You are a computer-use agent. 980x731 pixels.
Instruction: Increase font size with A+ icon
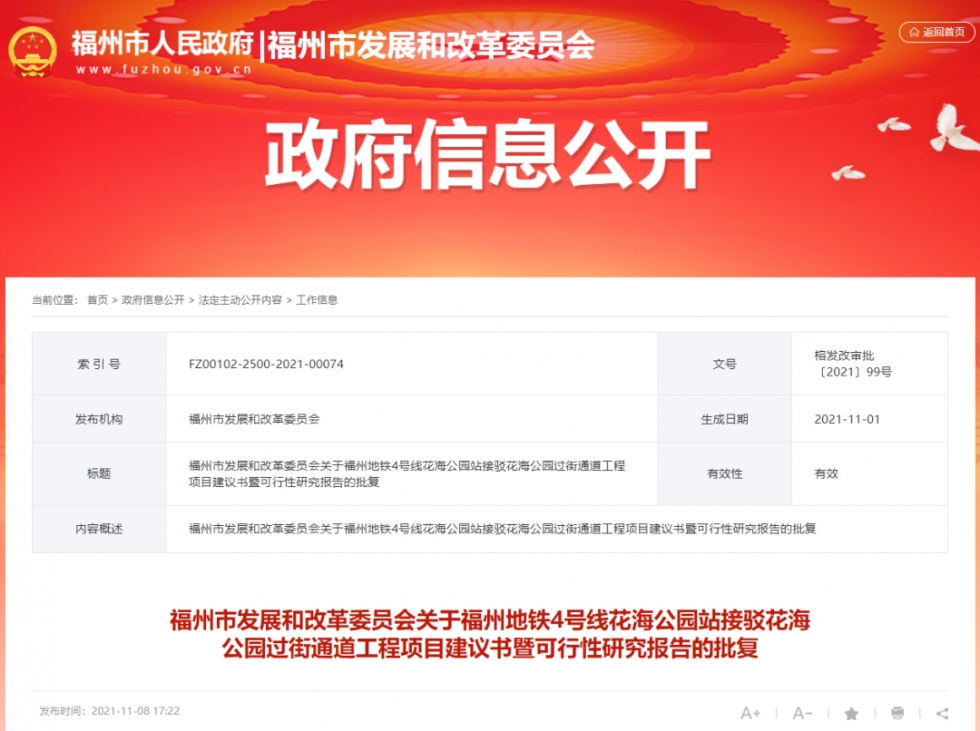coord(750,713)
